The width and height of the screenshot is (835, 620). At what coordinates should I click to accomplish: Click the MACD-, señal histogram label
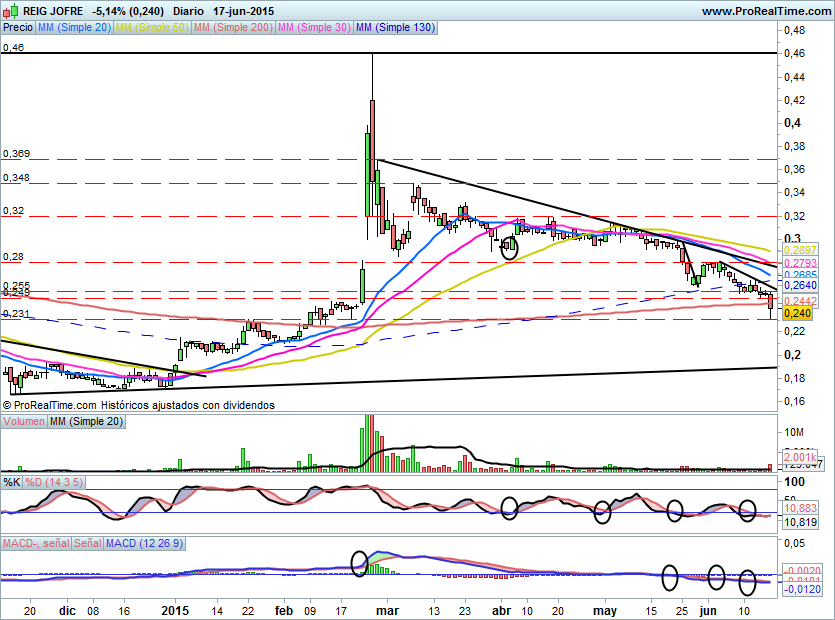36,543
